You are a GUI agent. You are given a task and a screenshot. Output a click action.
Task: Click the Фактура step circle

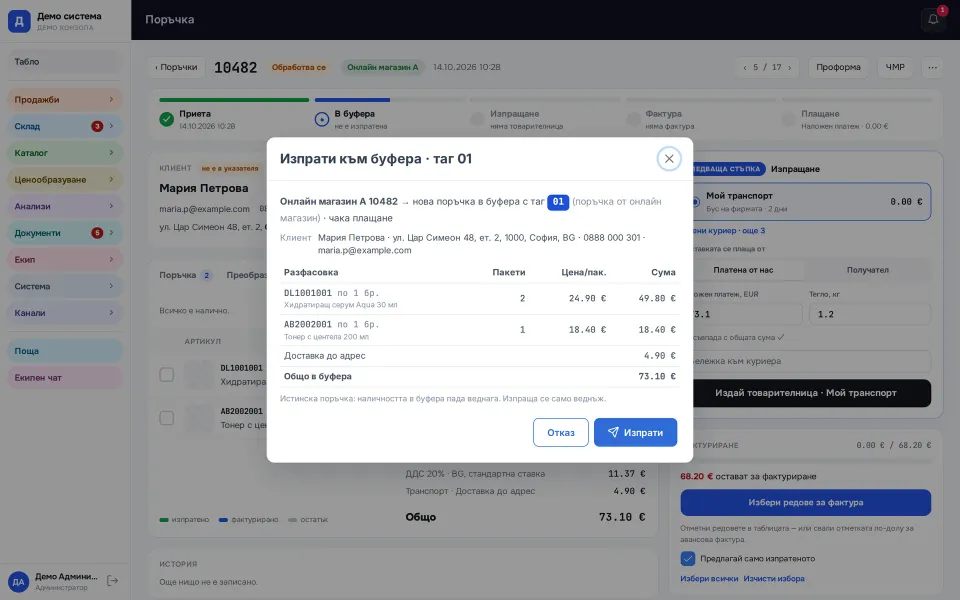tap(633, 119)
